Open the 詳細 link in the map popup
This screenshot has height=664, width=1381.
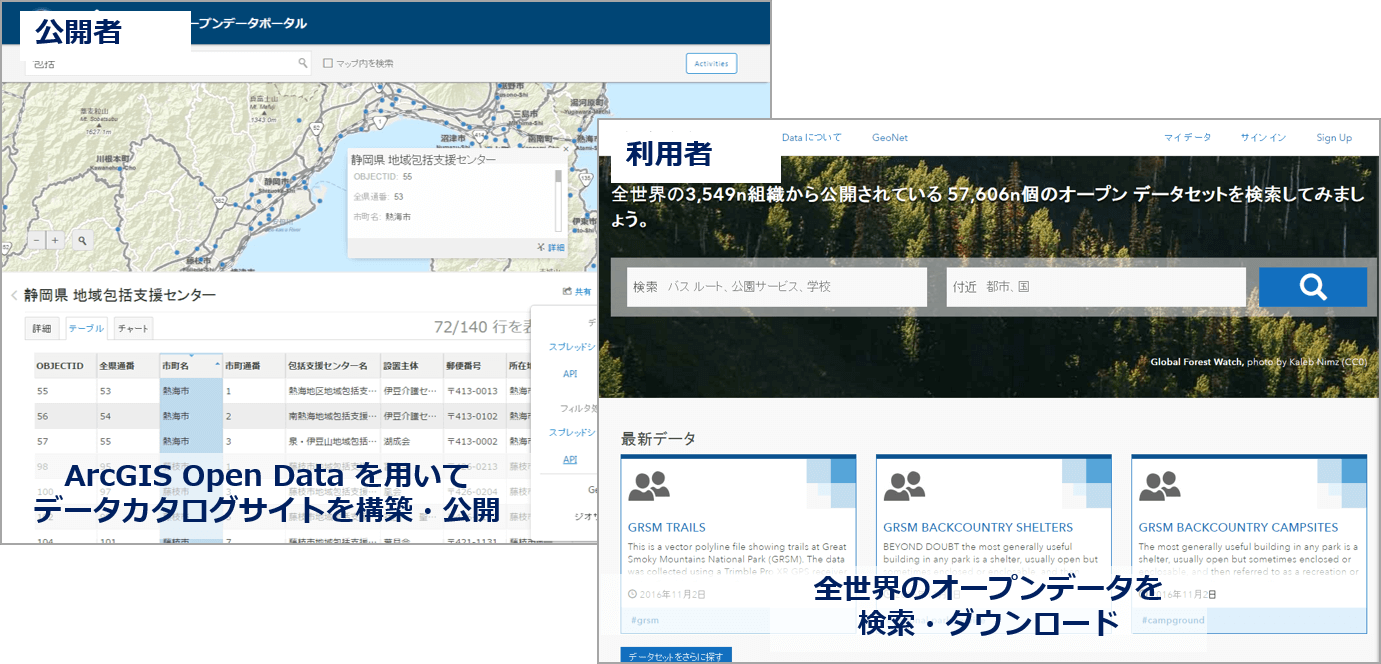(550, 247)
